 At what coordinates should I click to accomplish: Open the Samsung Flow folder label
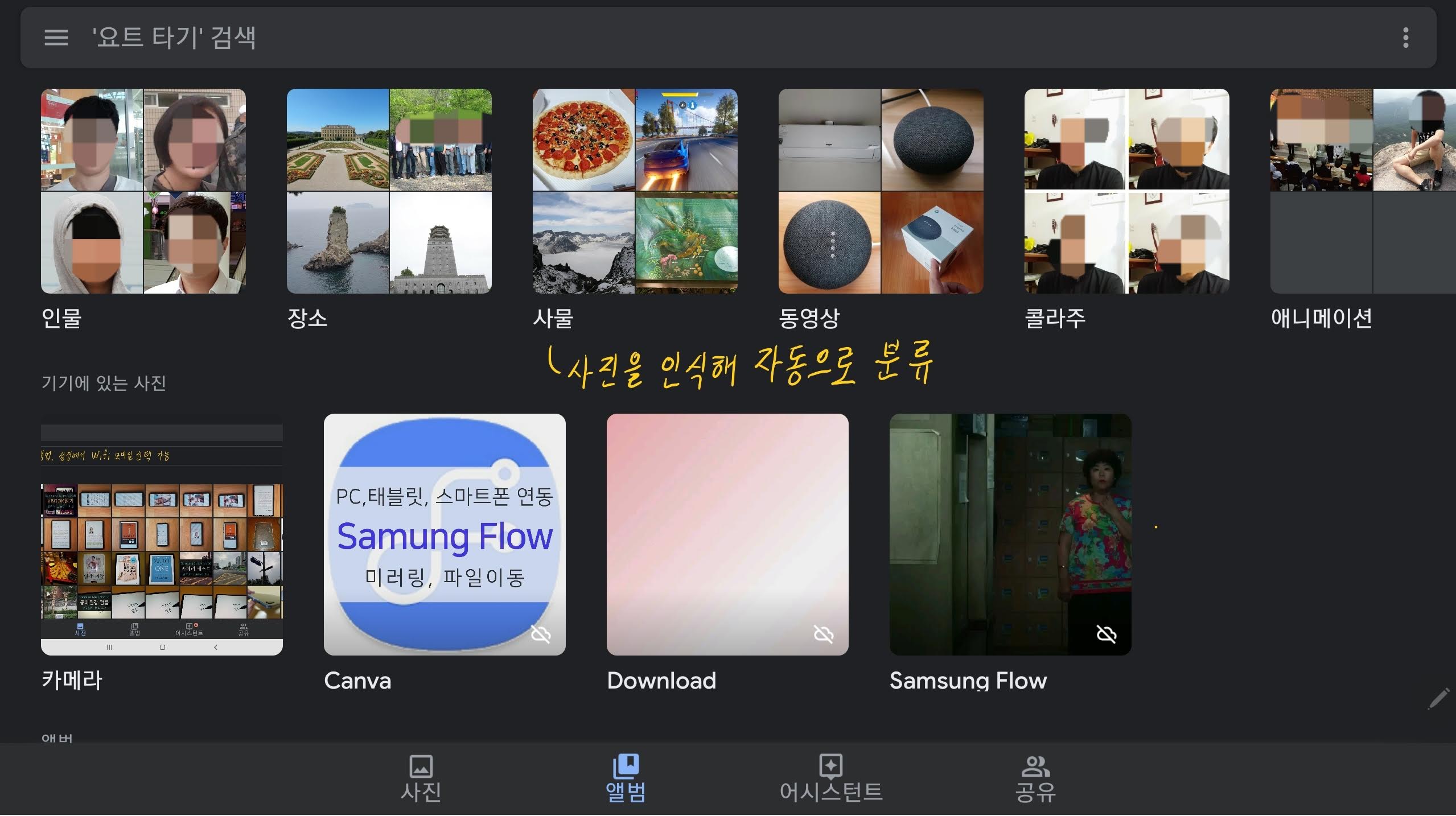tap(968, 681)
